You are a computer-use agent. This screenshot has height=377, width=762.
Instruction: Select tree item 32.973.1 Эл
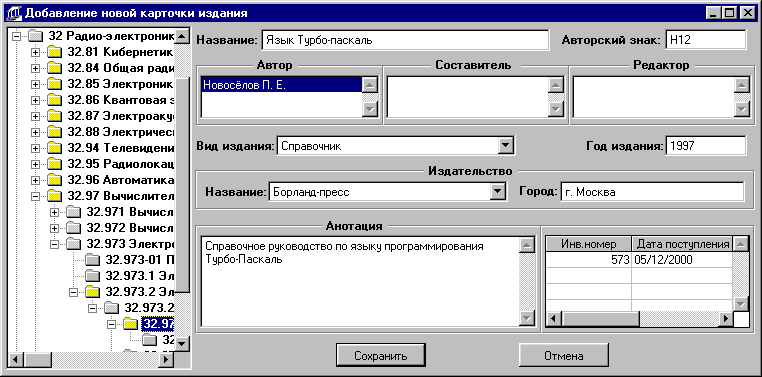[x=139, y=276]
